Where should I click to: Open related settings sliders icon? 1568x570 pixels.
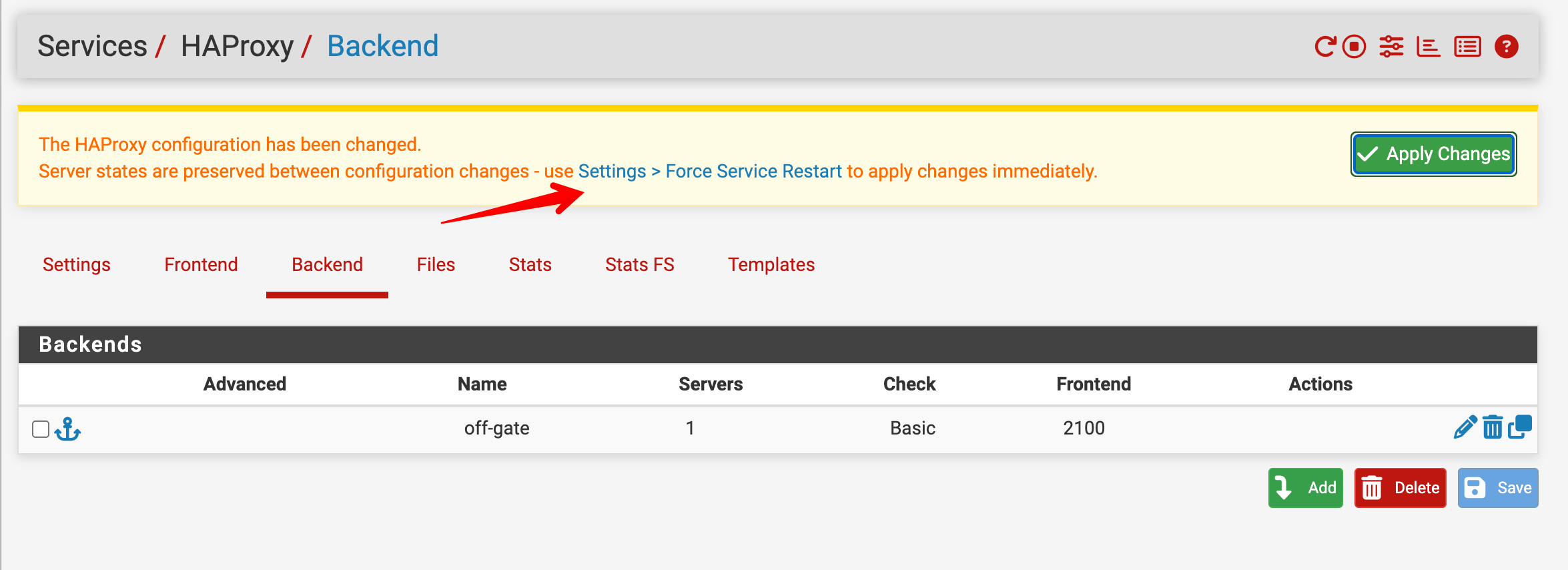tap(1391, 47)
